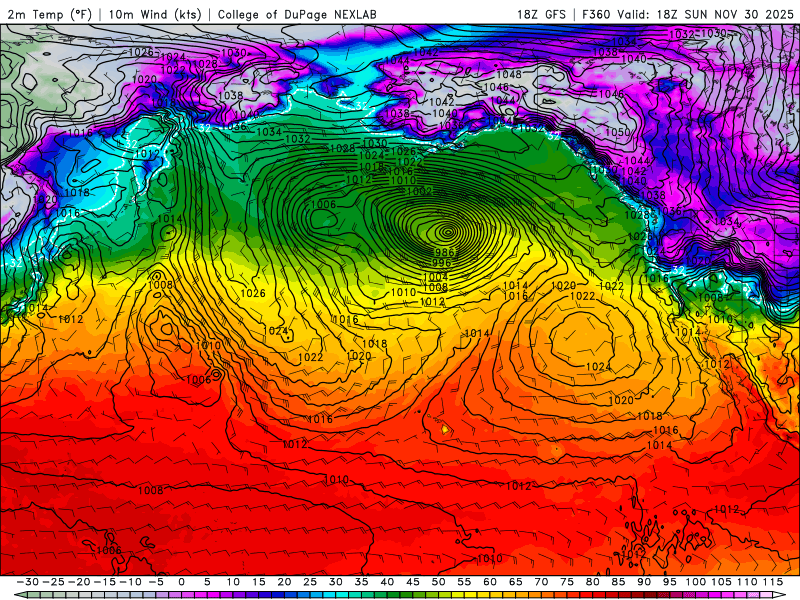
Task: Click the 65 mark on temperature scale
Action: click(515, 582)
